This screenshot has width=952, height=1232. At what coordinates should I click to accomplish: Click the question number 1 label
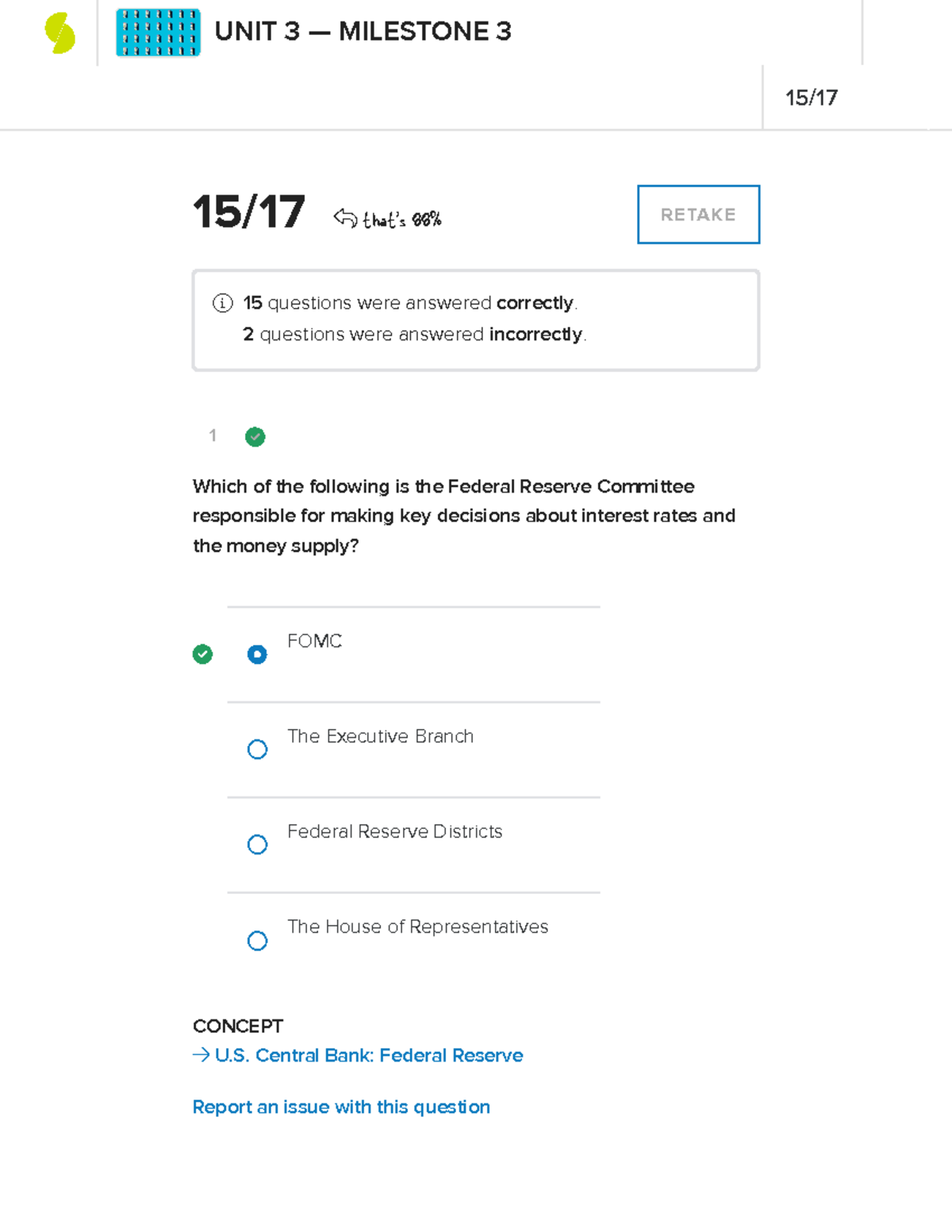[213, 436]
